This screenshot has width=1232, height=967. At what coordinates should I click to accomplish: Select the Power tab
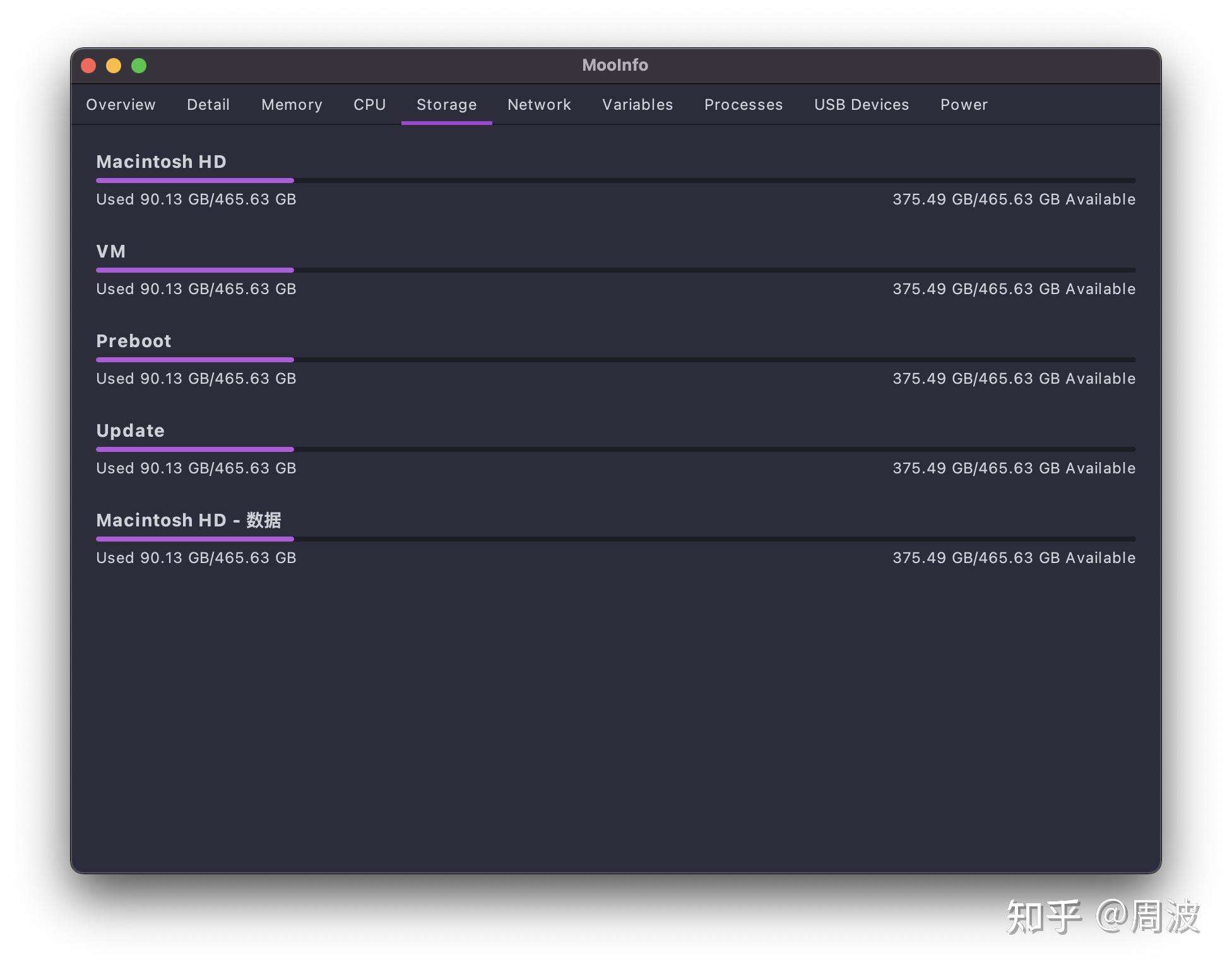pos(963,105)
